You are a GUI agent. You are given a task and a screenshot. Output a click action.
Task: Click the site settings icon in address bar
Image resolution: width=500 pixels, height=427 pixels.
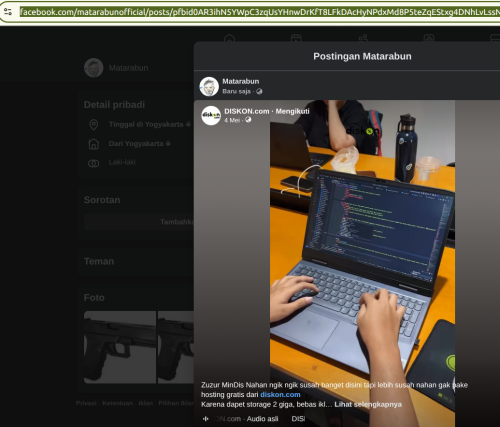click(8, 12)
